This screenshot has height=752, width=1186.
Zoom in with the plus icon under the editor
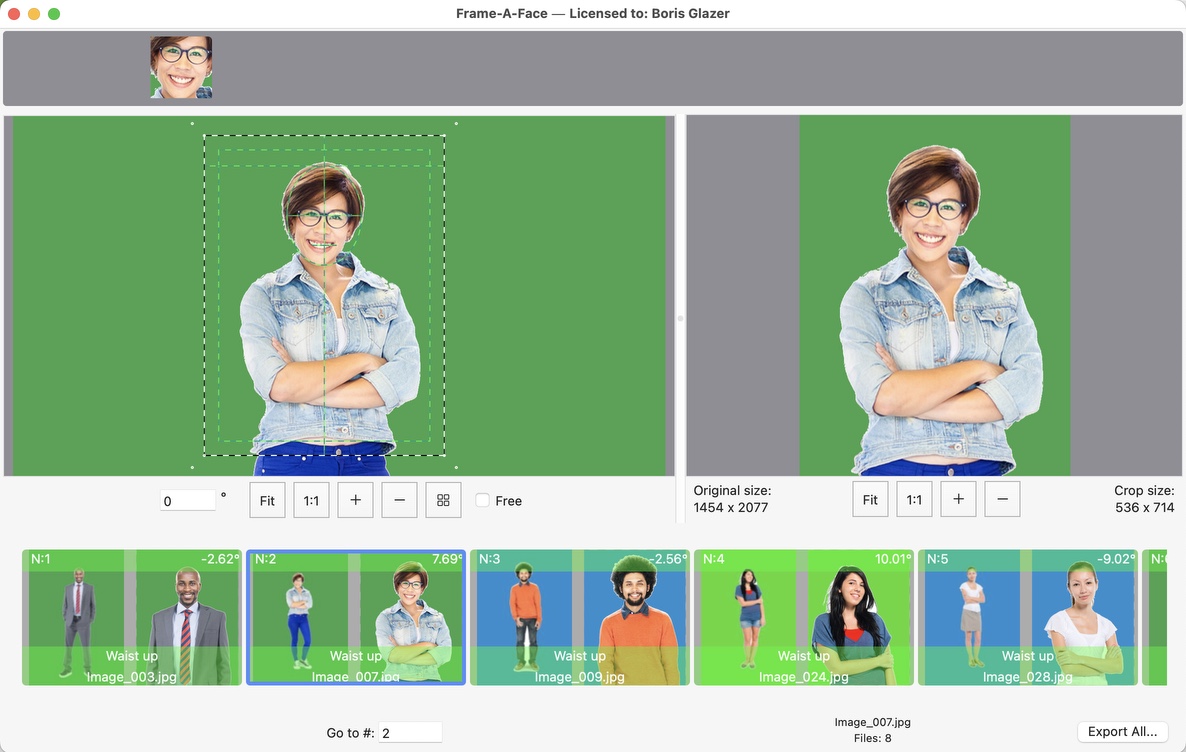[x=355, y=500]
